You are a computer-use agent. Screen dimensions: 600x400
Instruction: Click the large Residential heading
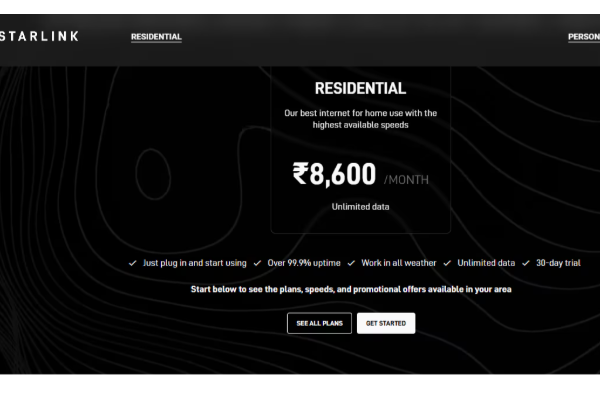pyautogui.click(x=360, y=89)
